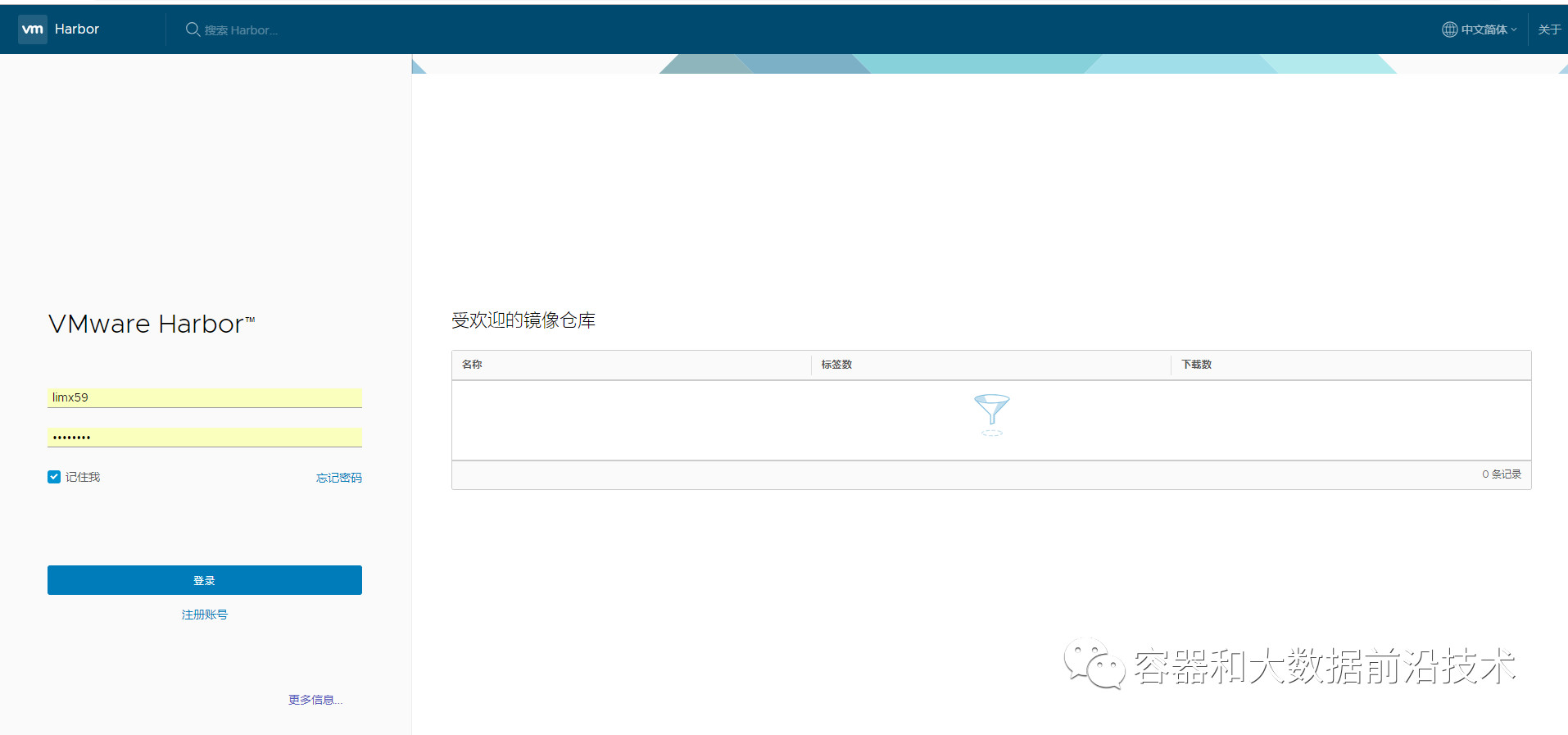Click the 0 条记录 record count text
The width and height of the screenshot is (1568, 735).
1502,474
